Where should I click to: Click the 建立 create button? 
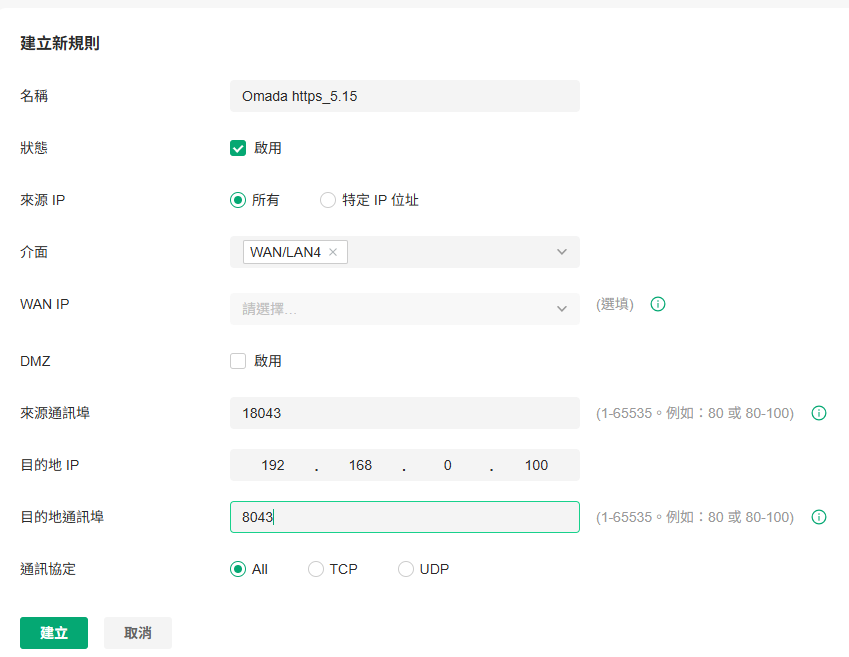click(54, 633)
